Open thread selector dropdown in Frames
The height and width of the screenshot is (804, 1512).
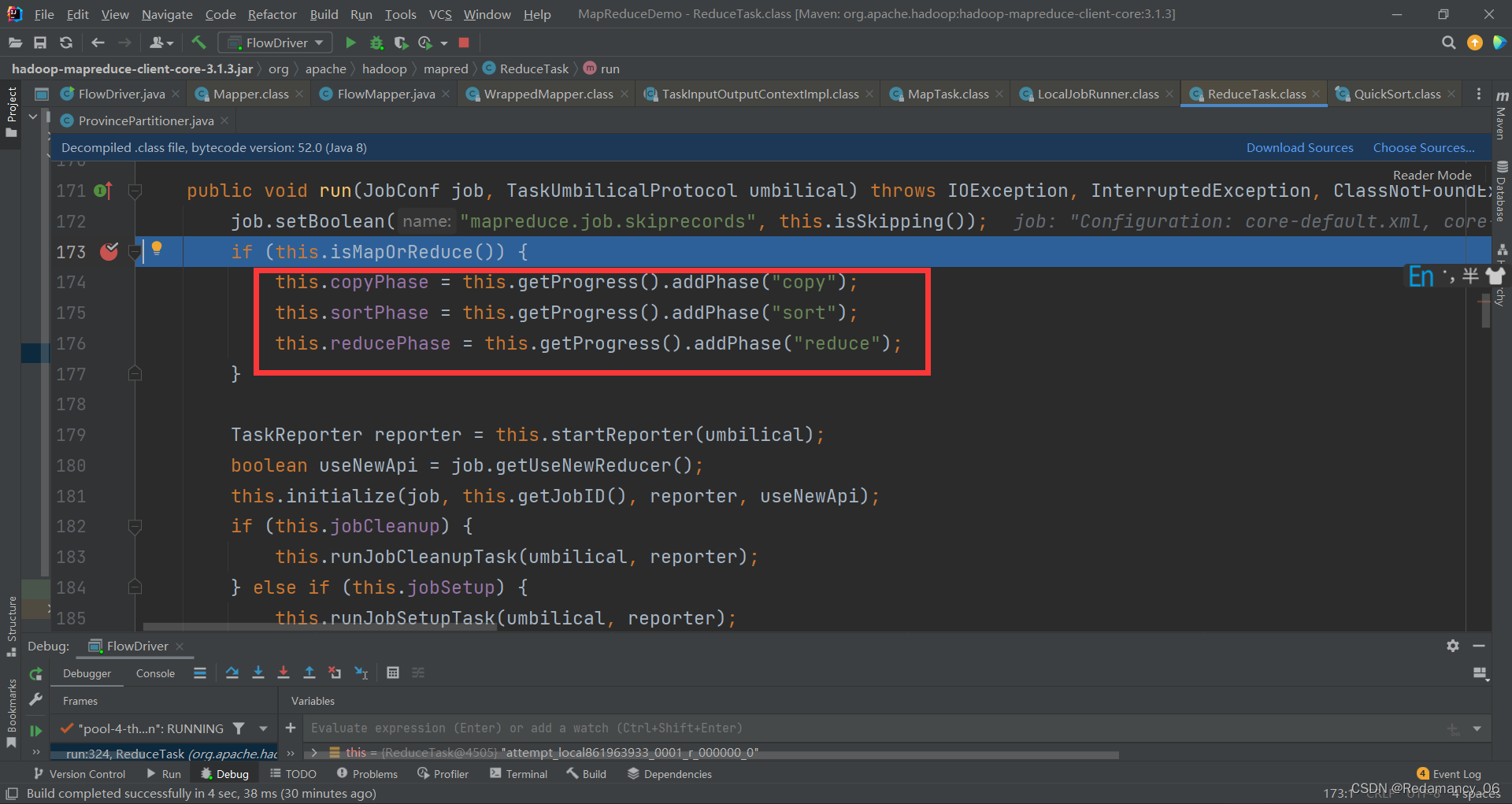click(263, 728)
